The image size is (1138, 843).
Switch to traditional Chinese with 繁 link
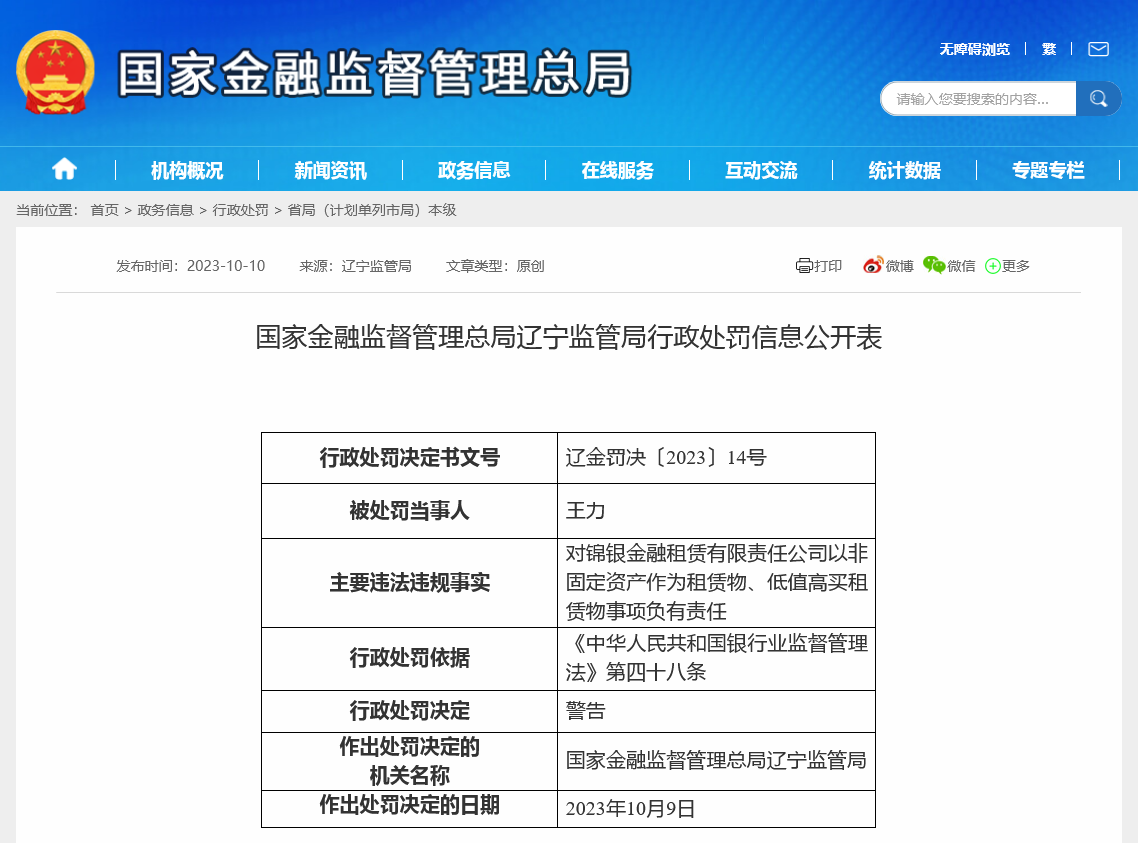coord(1049,49)
